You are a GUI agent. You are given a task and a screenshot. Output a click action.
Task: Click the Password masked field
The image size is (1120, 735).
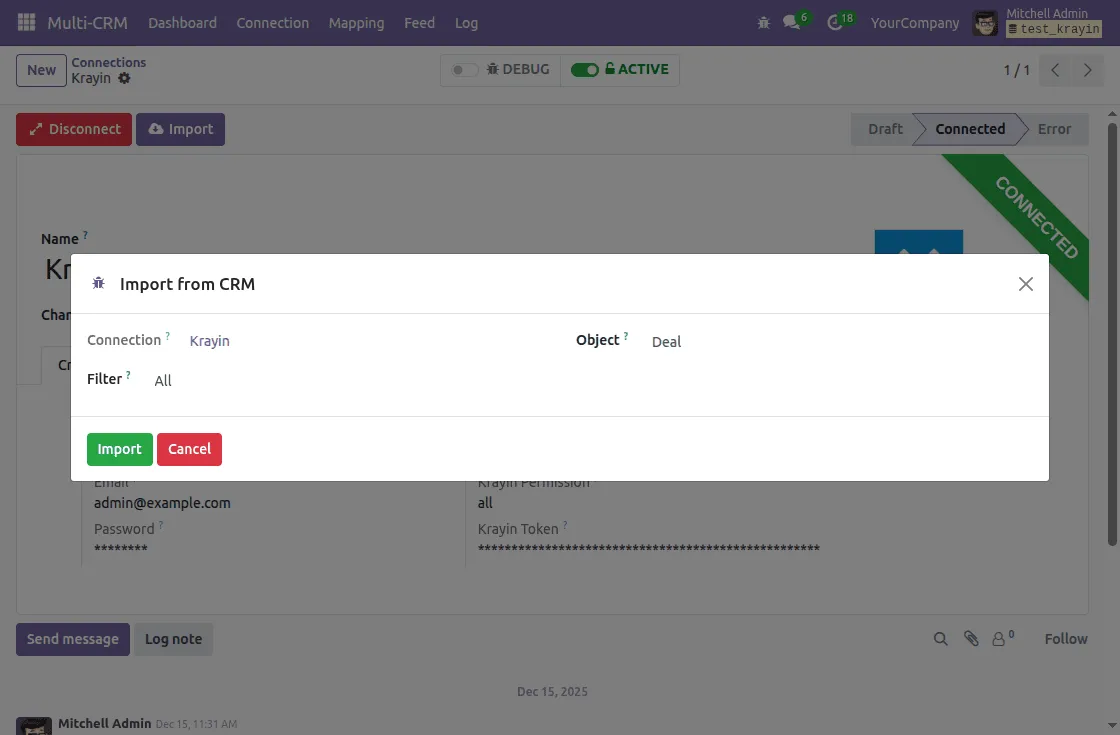click(x=121, y=549)
